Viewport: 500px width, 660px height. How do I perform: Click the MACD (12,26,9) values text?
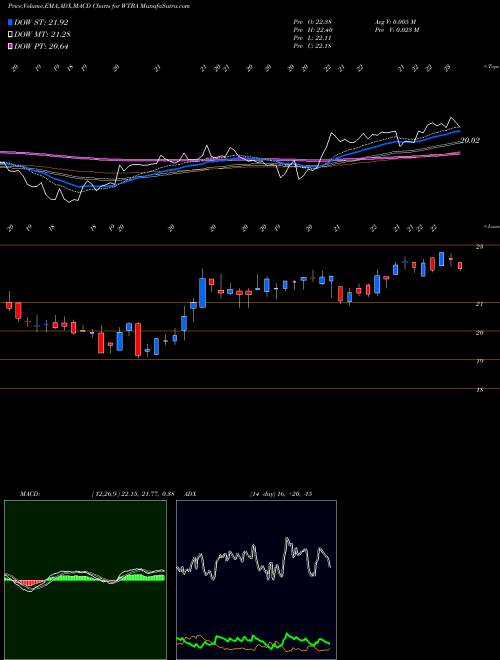click(x=133, y=494)
